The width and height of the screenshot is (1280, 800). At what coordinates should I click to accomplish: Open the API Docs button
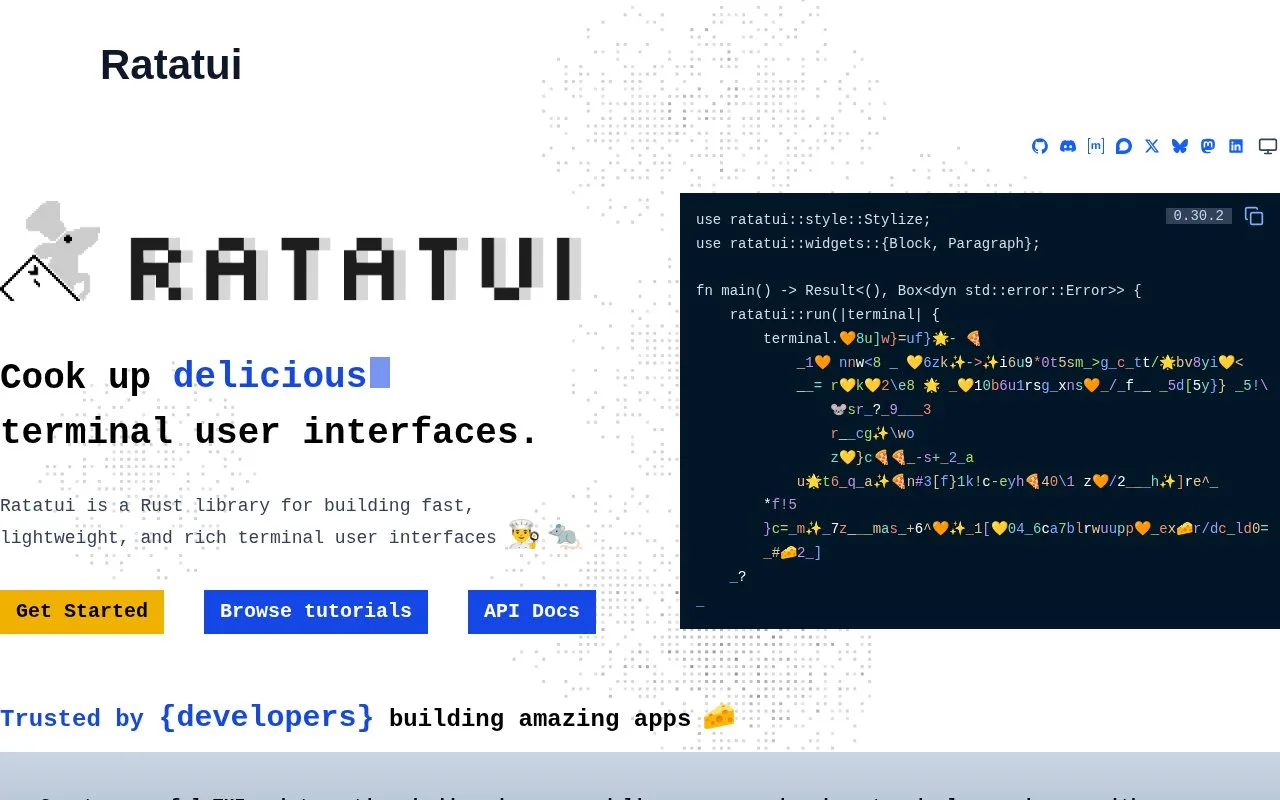coord(532,612)
